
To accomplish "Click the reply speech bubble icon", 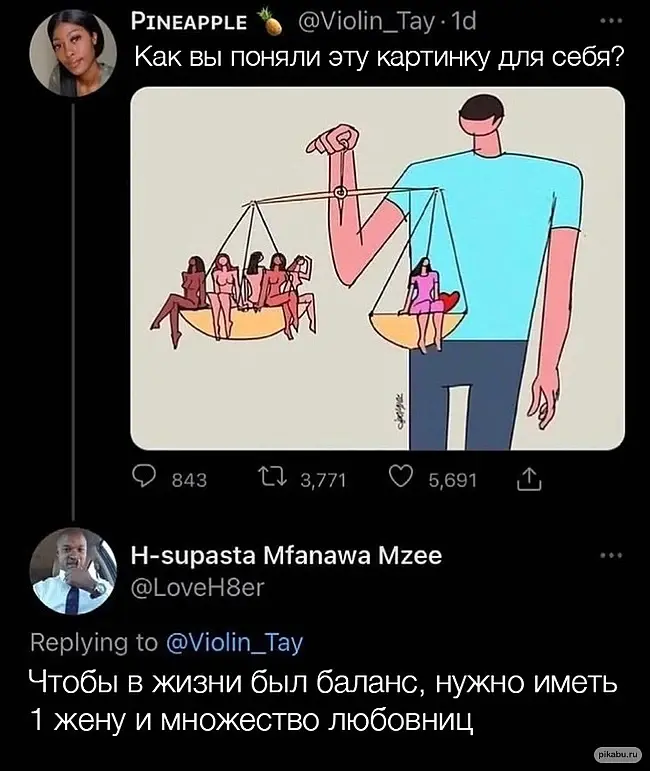I will click(144, 477).
